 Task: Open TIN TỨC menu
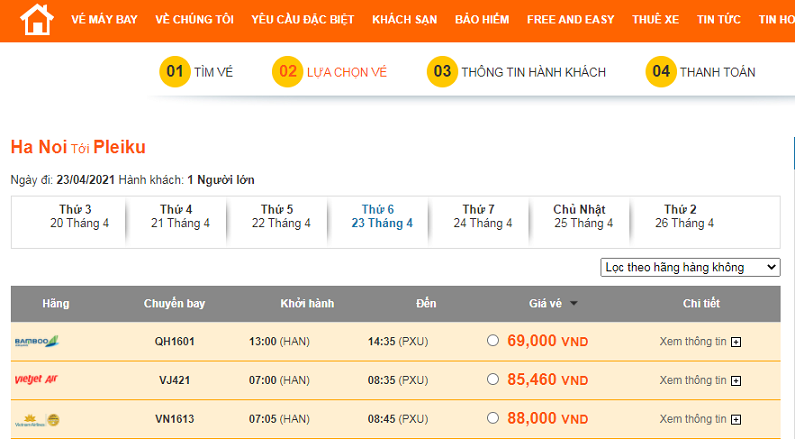[x=719, y=20]
